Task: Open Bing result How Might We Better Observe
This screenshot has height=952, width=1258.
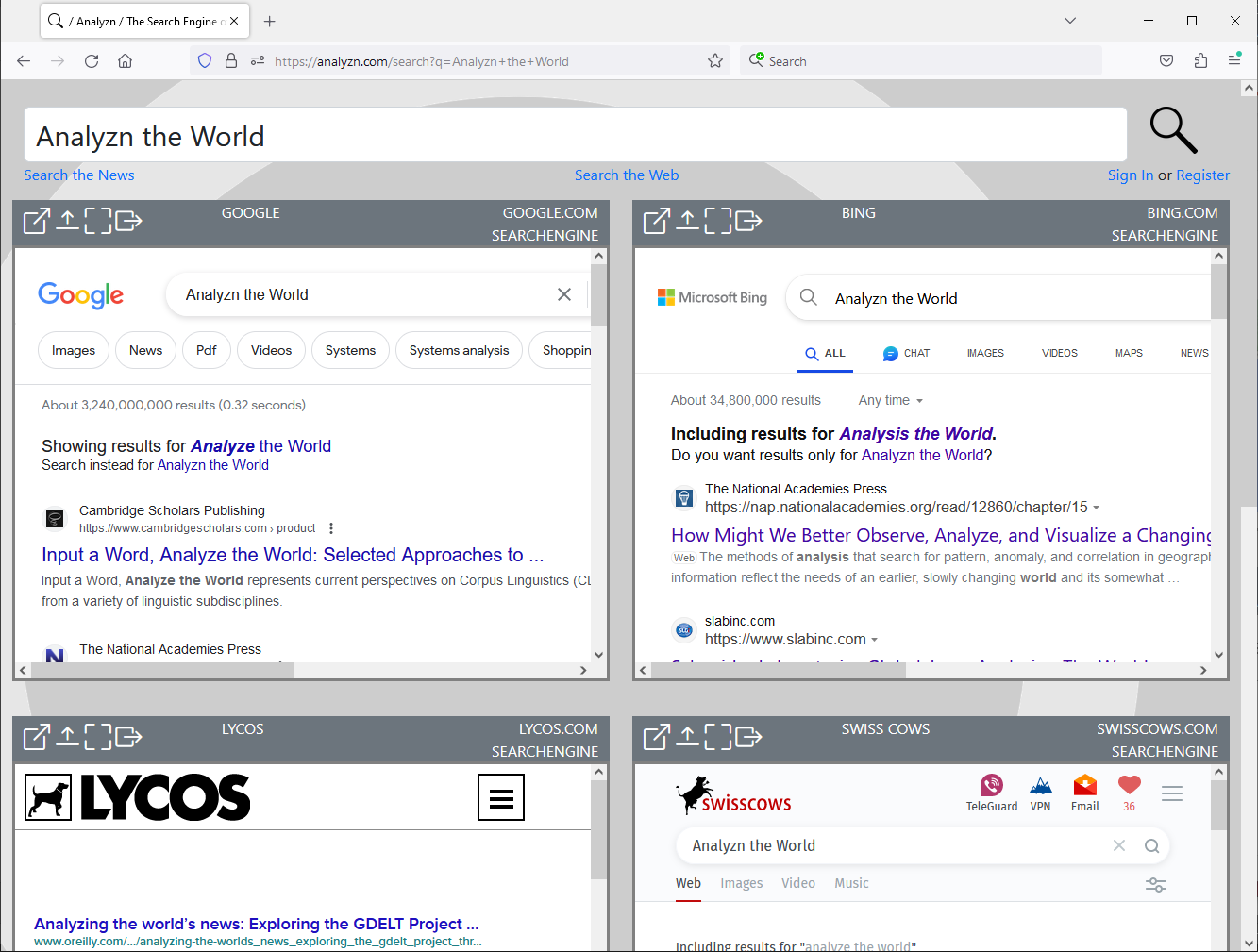Action: point(941,535)
